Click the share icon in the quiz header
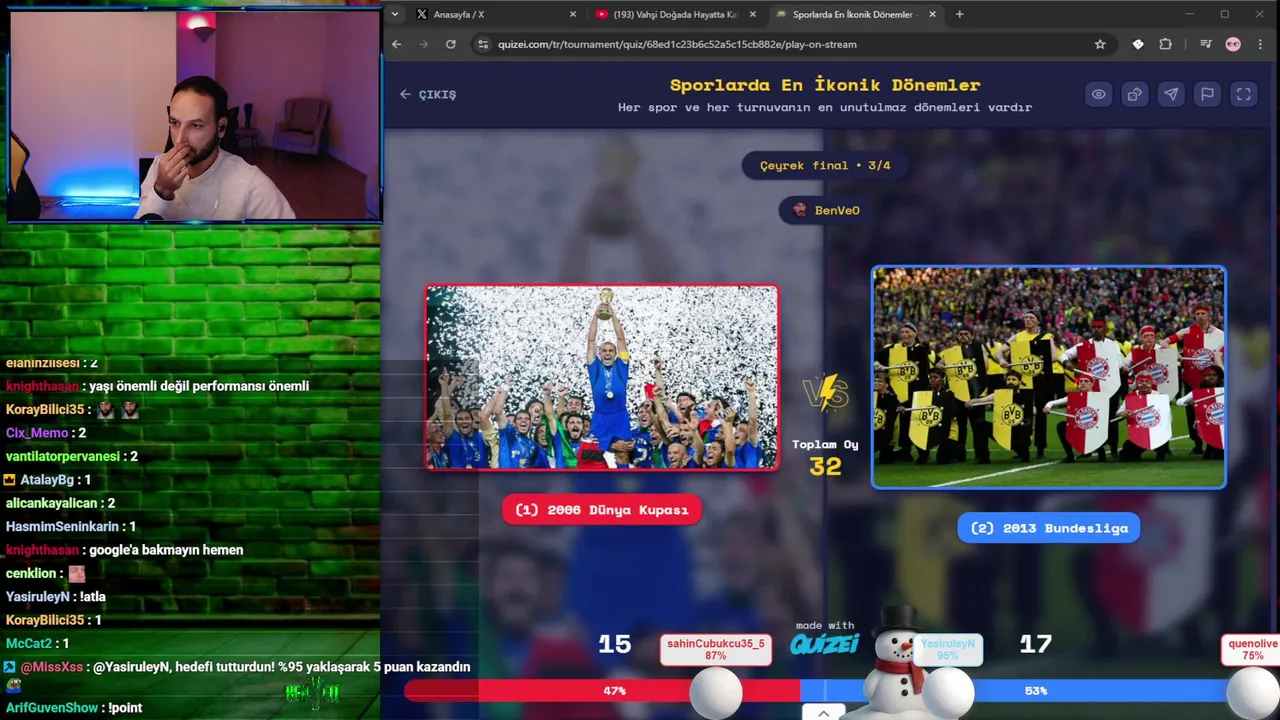The width and height of the screenshot is (1280, 720). [x=1134, y=94]
